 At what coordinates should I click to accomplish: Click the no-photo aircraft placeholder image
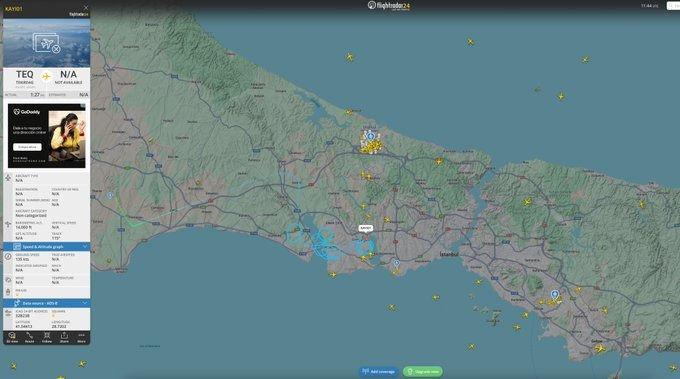tap(46, 43)
